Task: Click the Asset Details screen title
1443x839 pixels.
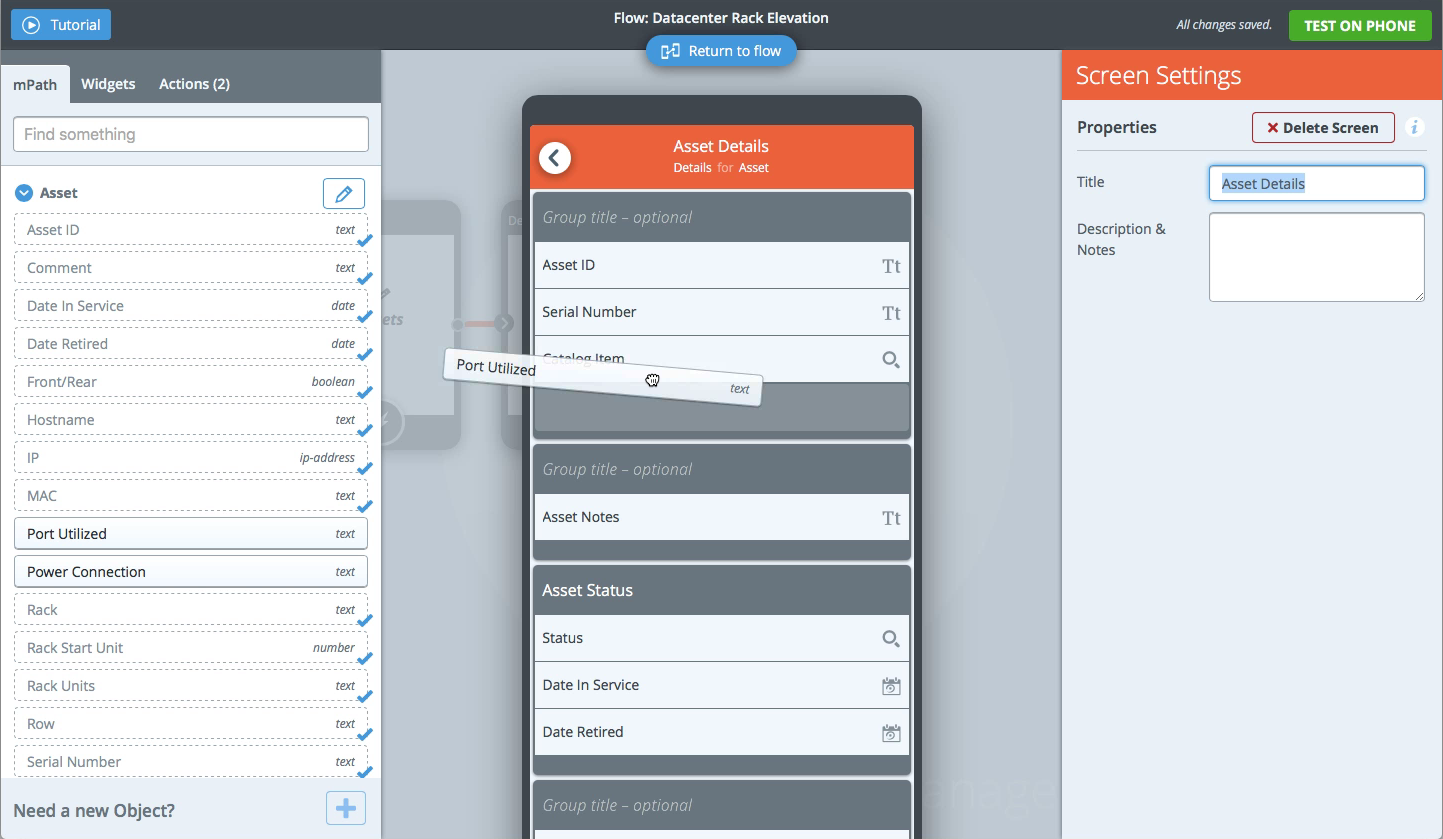Action: [721, 146]
